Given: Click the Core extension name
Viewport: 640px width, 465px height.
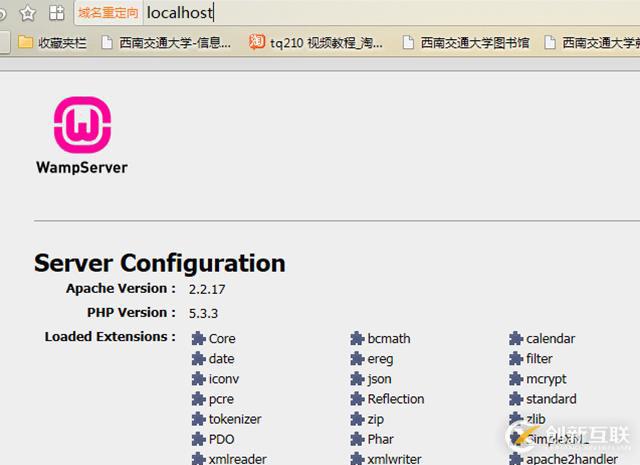Looking at the screenshot, I should (222, 338).
